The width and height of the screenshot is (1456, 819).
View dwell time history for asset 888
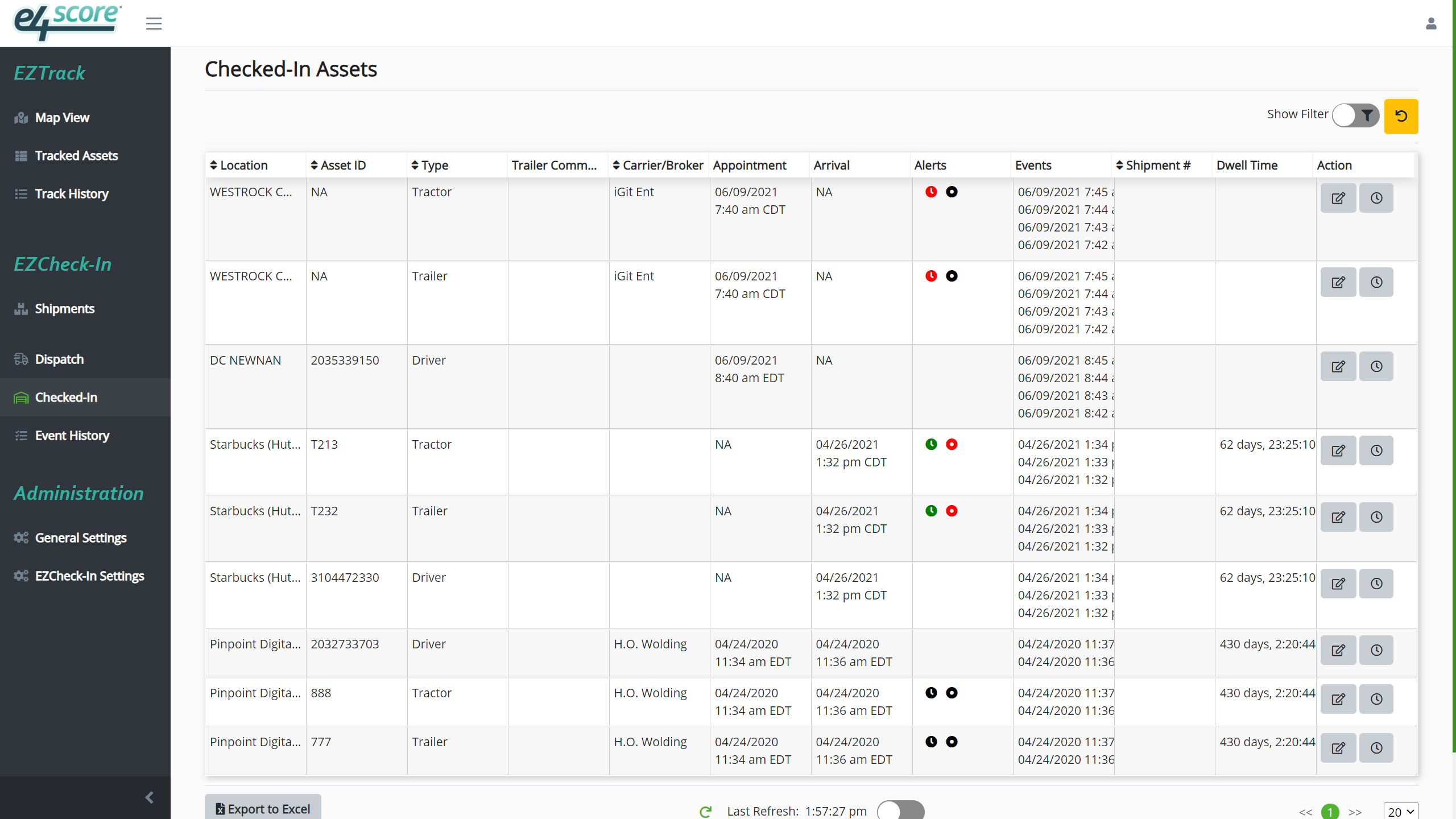(x=1376, y=699)
